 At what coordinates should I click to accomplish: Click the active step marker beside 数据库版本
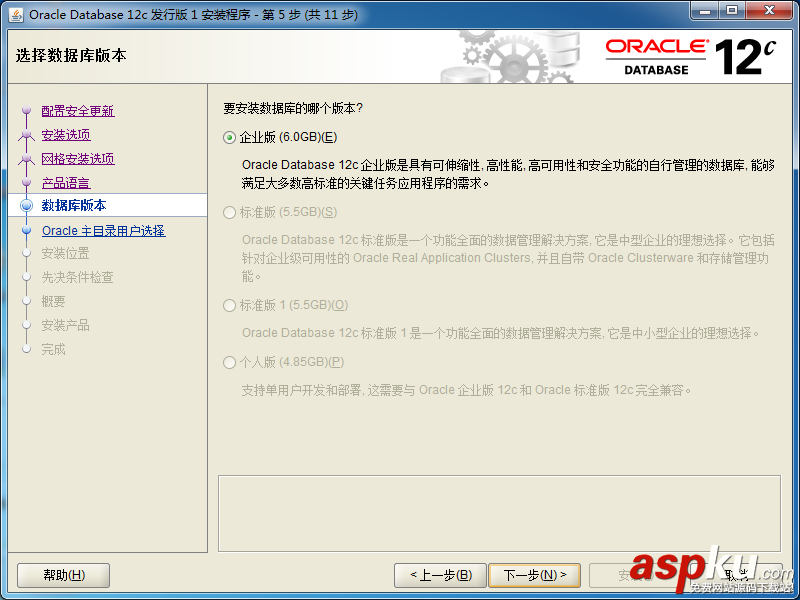tap(27, 206)
